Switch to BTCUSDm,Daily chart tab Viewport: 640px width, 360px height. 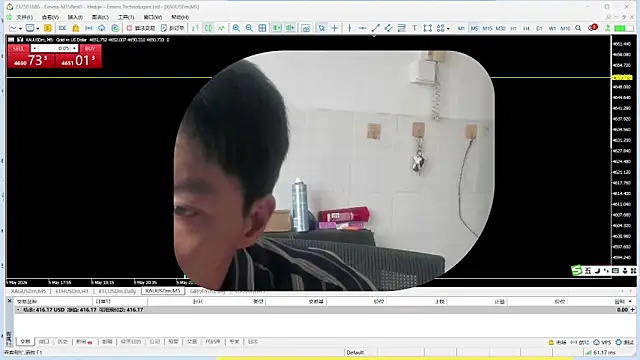117,291
